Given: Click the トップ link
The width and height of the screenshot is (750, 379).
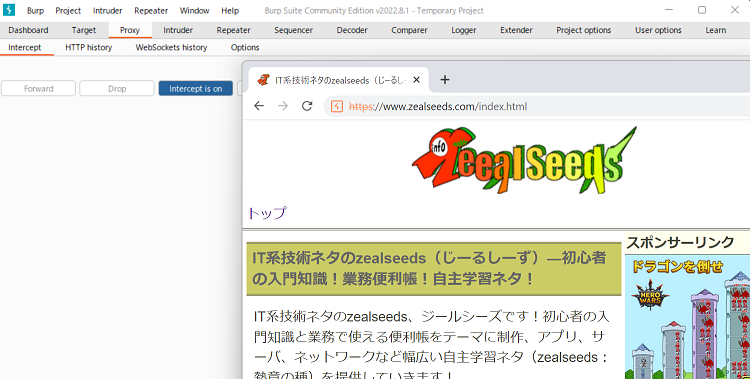Looking at the screenshot, I should tap(267, 213).
